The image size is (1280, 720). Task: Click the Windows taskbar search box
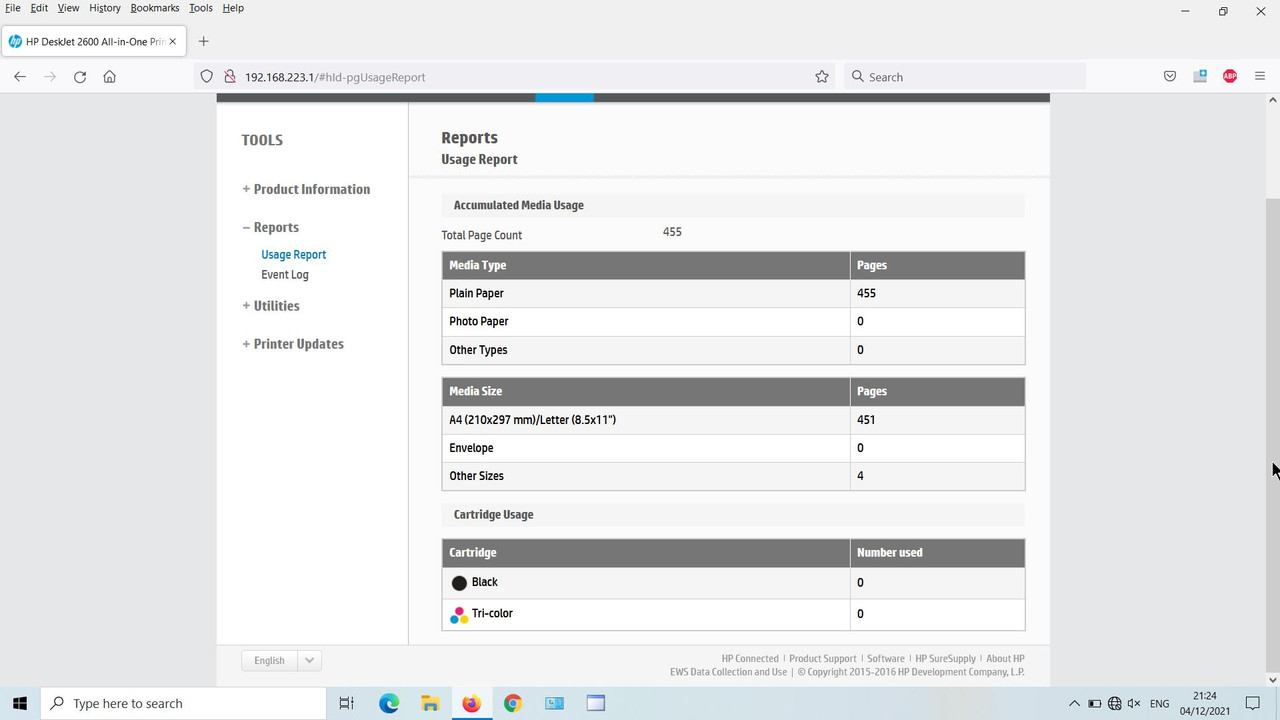coord(183,703)
